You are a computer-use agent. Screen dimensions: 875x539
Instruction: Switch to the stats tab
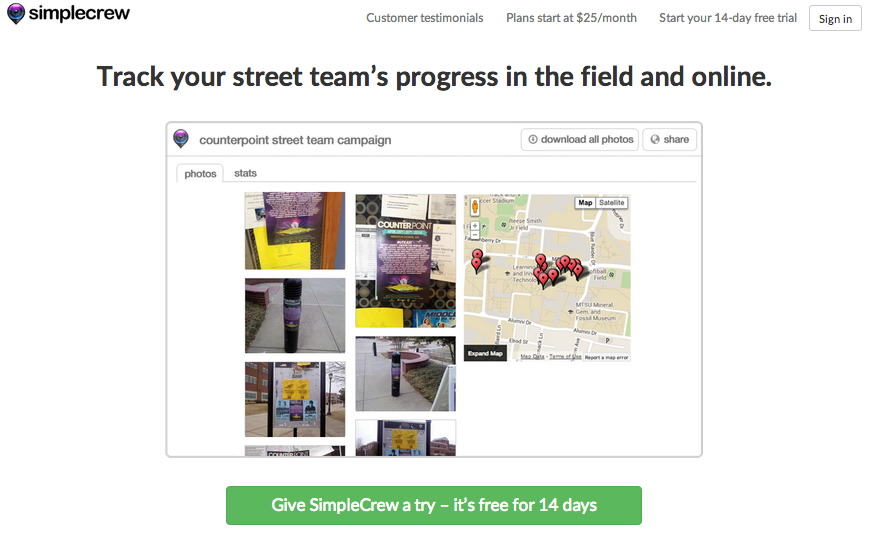coord(246,173)
